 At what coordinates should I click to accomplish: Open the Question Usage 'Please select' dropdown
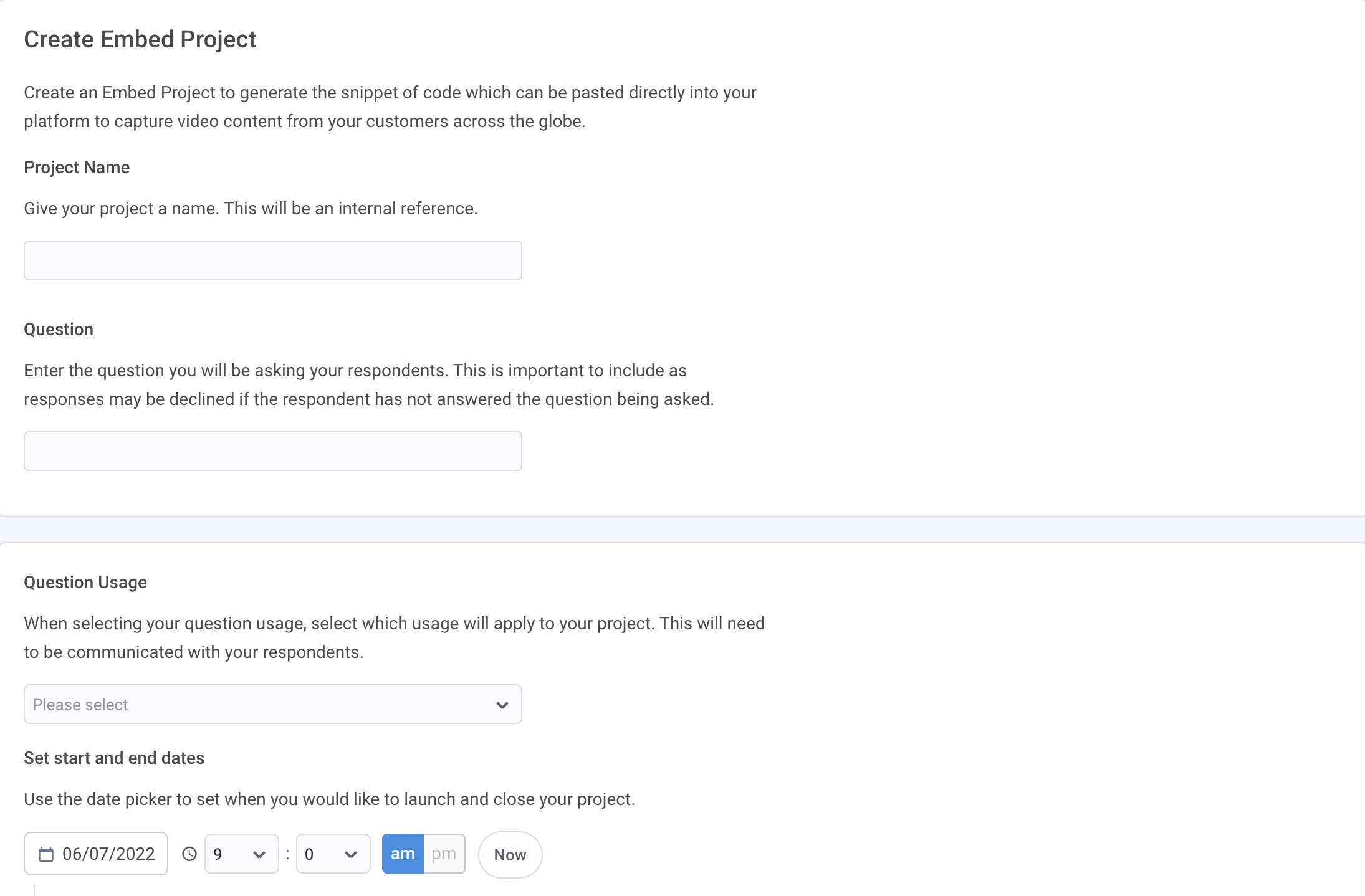273,704
